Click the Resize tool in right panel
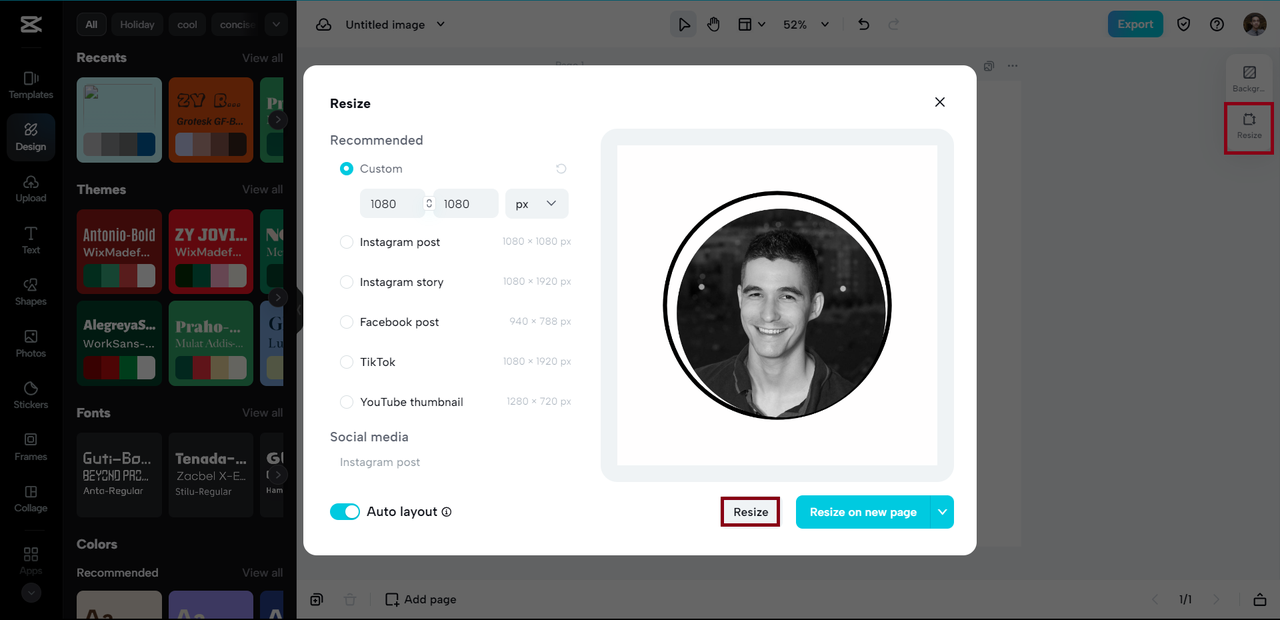The image size is (1280, 620). tap(1249, 126)
